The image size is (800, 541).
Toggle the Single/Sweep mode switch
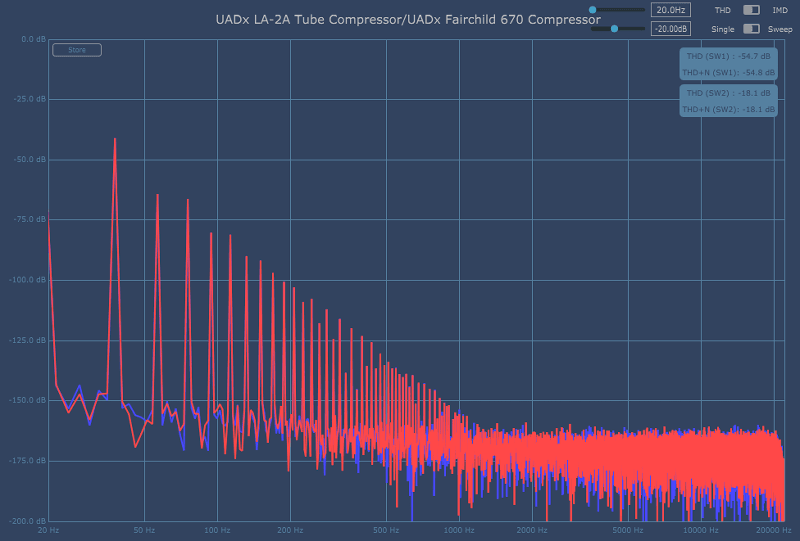pyautogui.click(x=751, y=29)
